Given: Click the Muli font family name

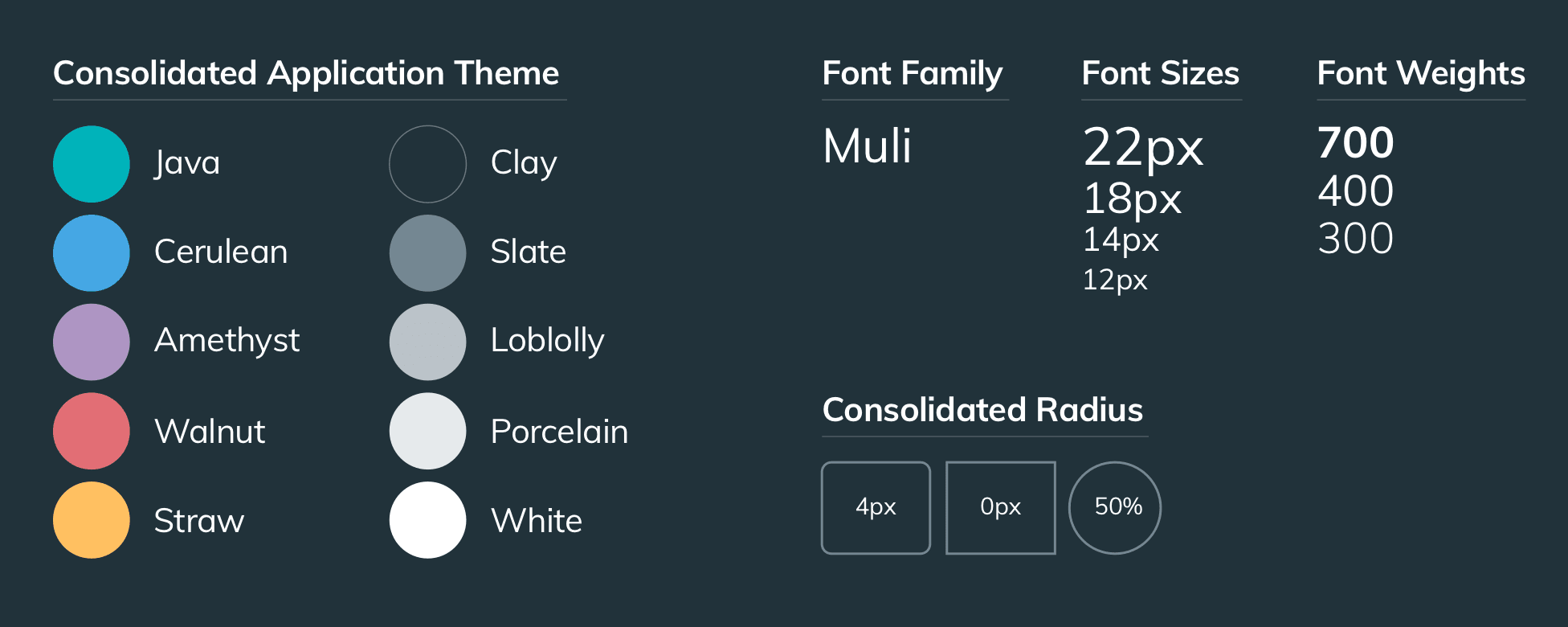Looking at the screenshot, I should tap(868, 146).
